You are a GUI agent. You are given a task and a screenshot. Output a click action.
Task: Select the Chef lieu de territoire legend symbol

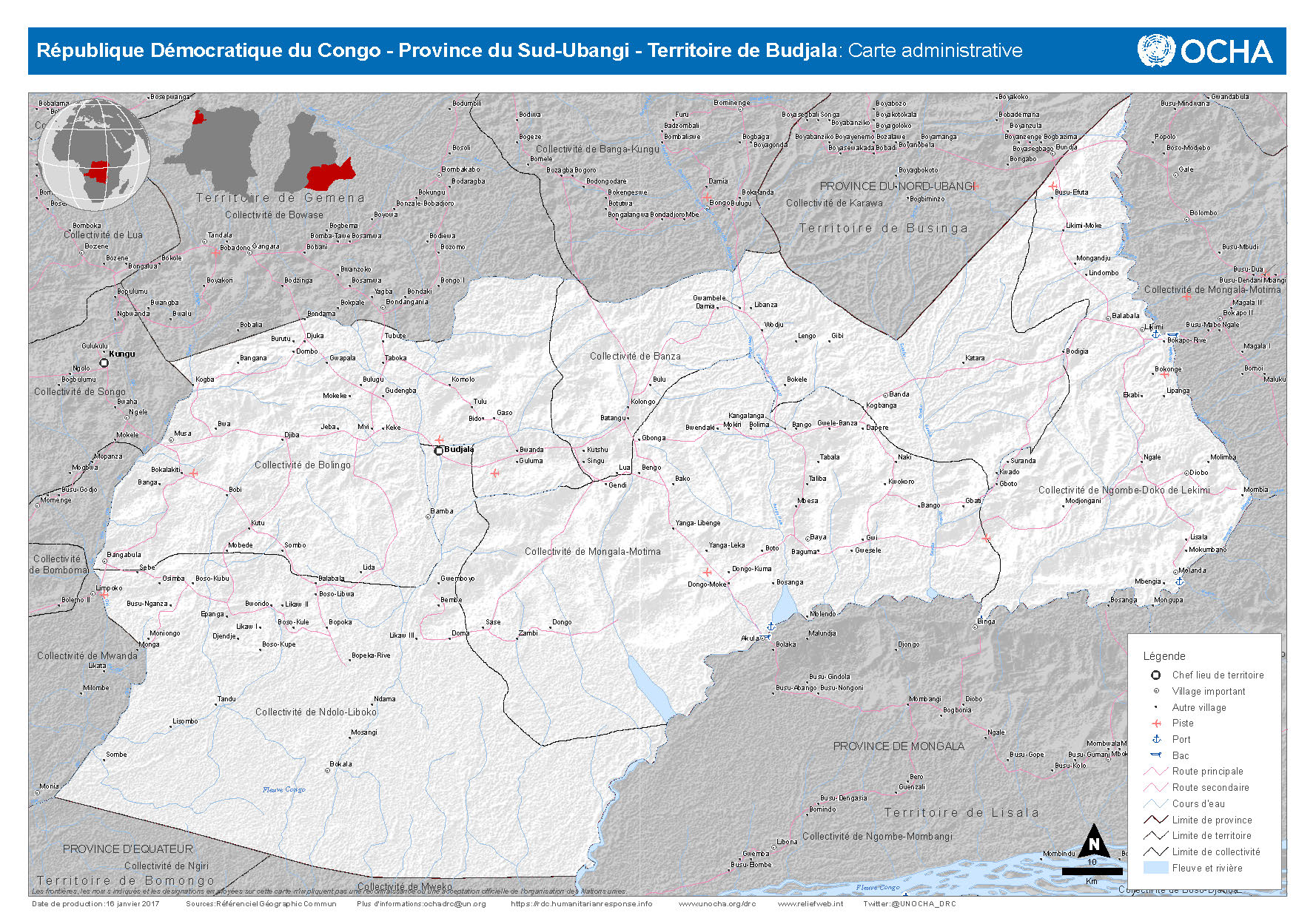[1155, 675]
